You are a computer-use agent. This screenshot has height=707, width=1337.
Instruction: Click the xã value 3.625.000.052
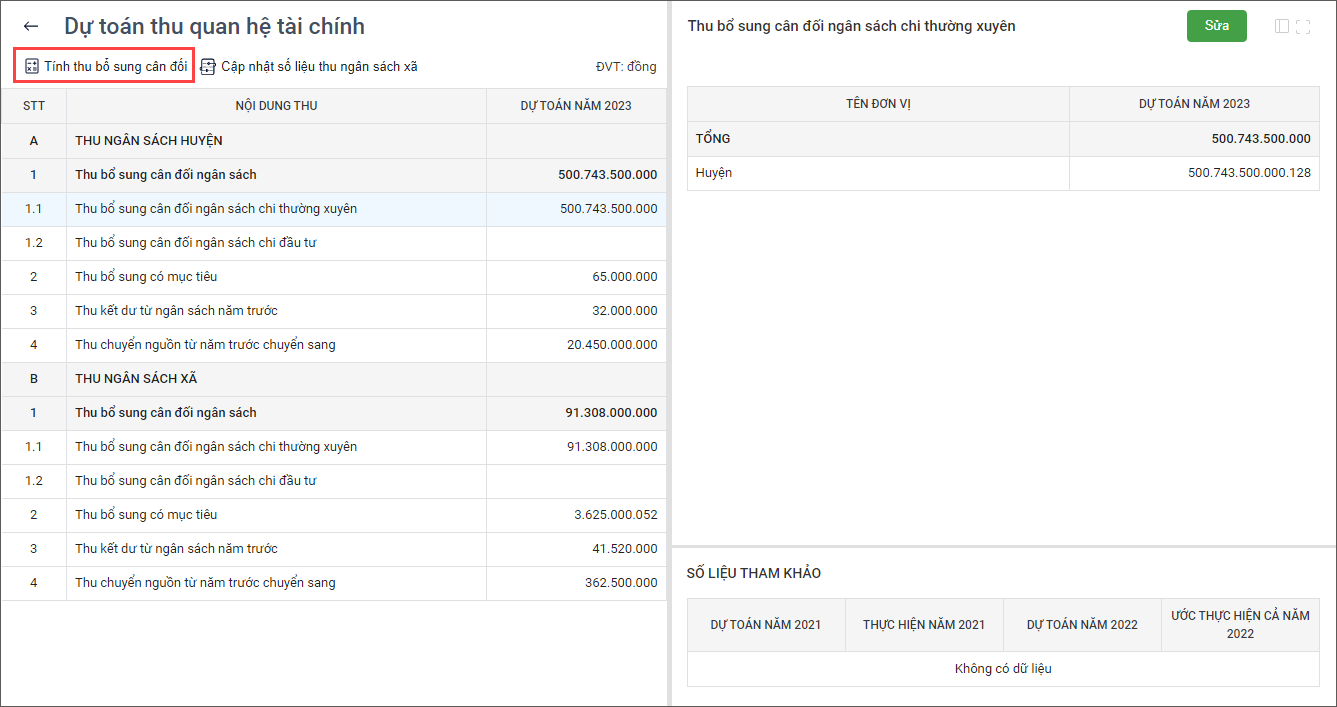coord(615,515)
